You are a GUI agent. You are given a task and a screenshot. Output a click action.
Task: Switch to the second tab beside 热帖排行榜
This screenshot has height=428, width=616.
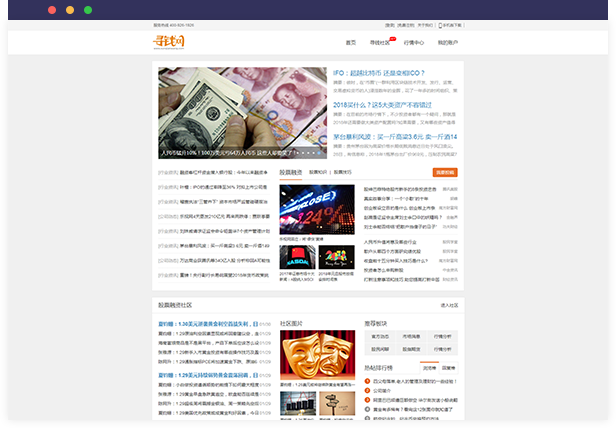(x=448, y=368)
